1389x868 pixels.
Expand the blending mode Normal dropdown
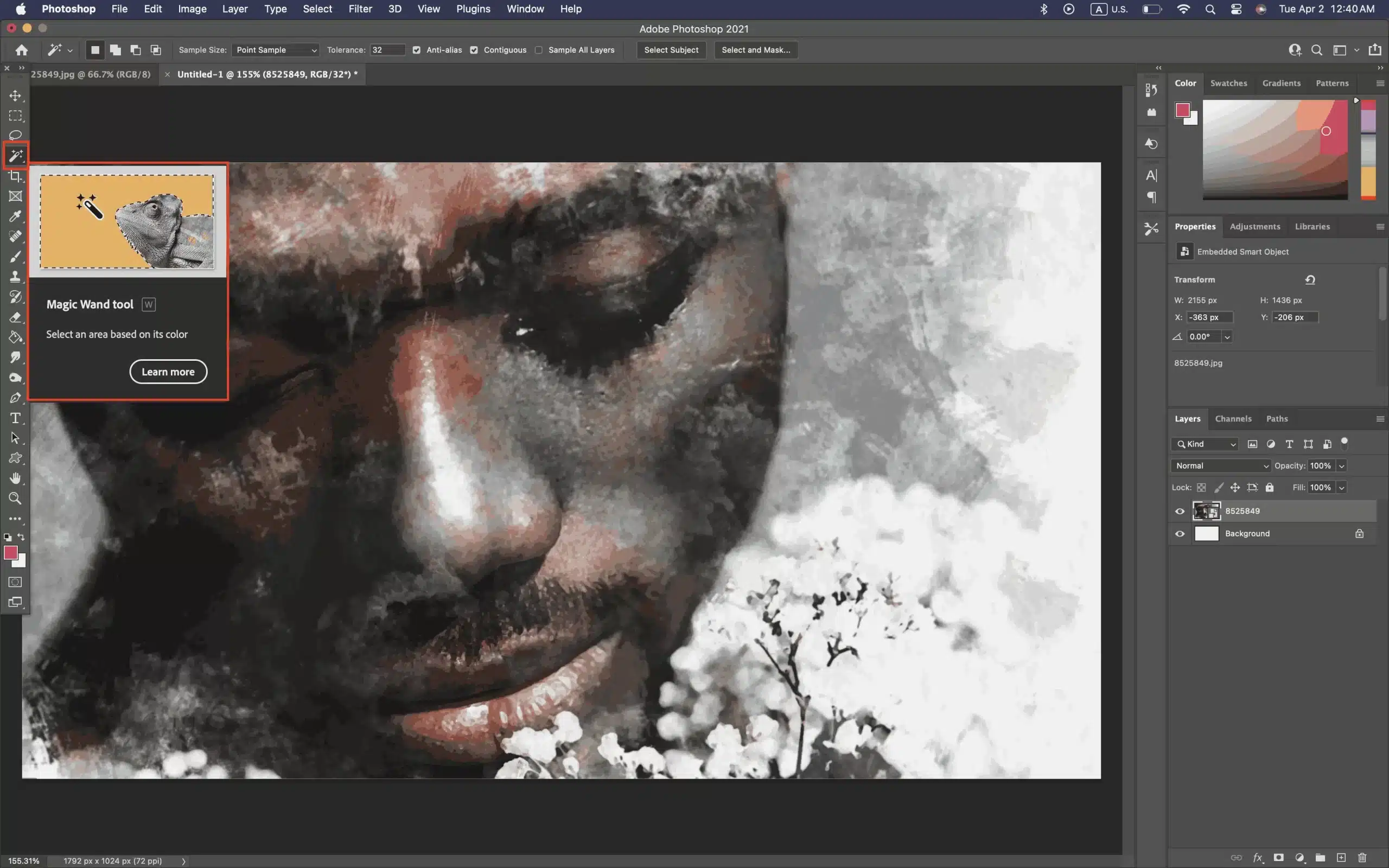(x=1219, y=465)
